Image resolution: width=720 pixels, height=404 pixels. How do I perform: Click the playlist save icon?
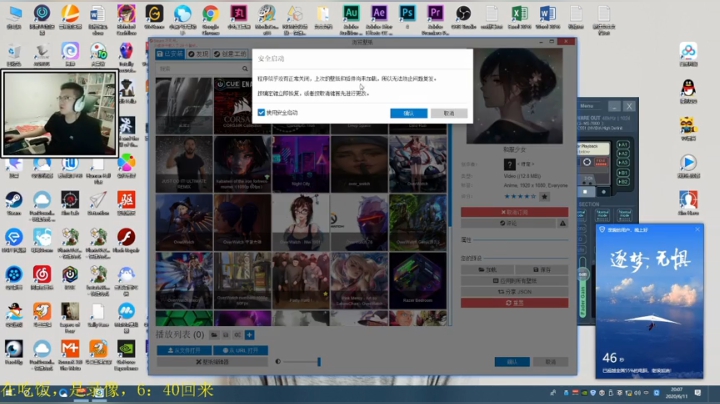(226, 335)
